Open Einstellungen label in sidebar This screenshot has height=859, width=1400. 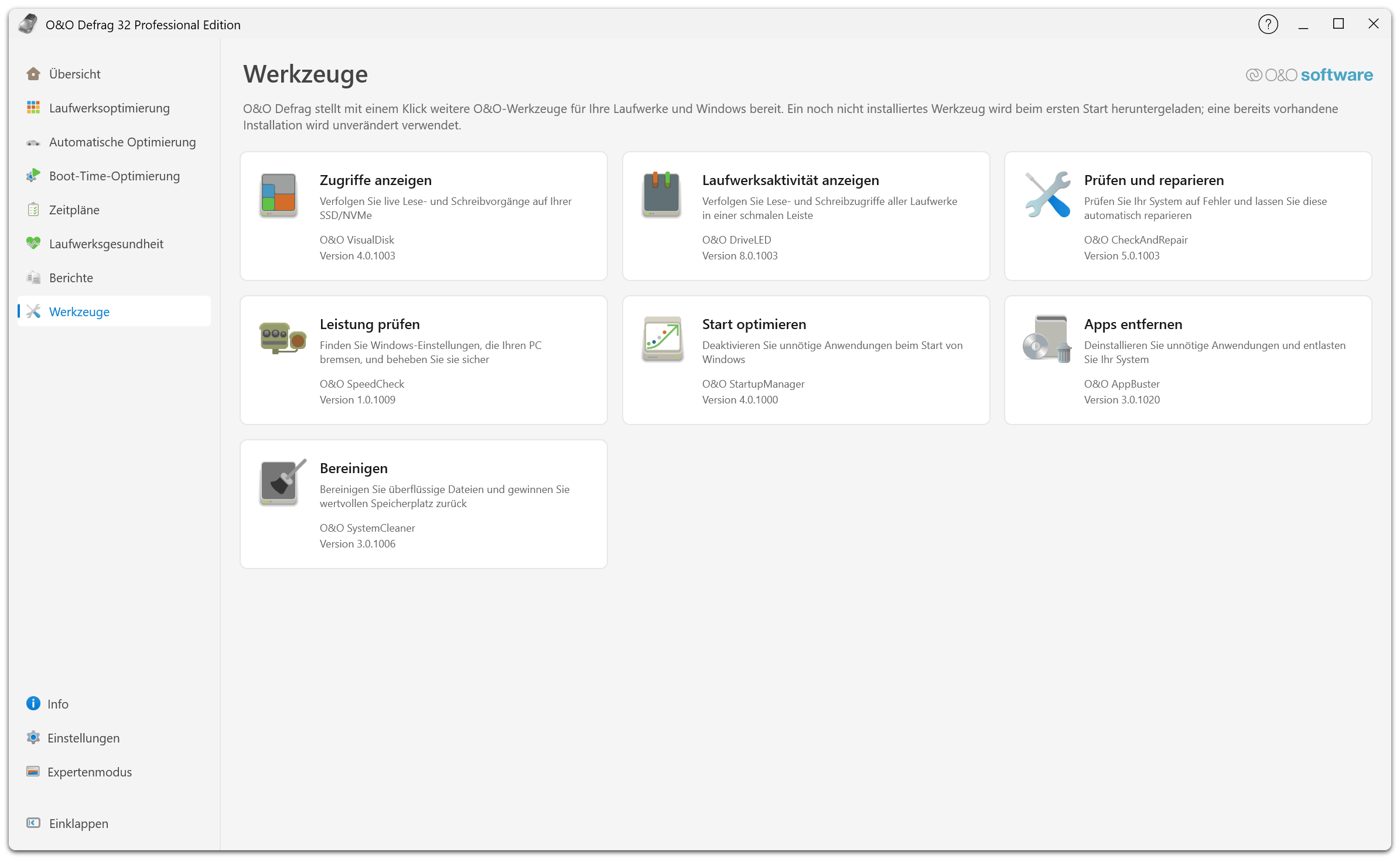83,738
